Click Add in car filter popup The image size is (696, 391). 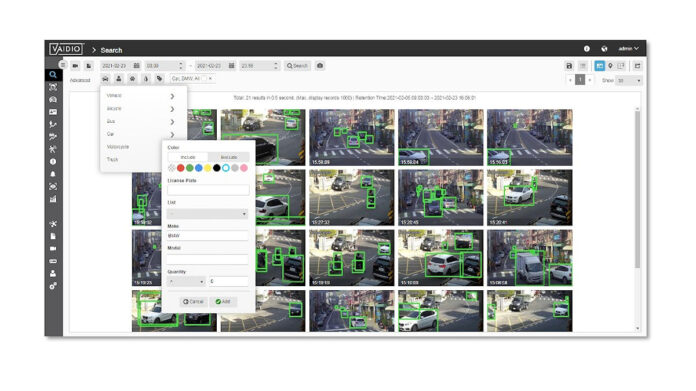click(x=223, y=302)
